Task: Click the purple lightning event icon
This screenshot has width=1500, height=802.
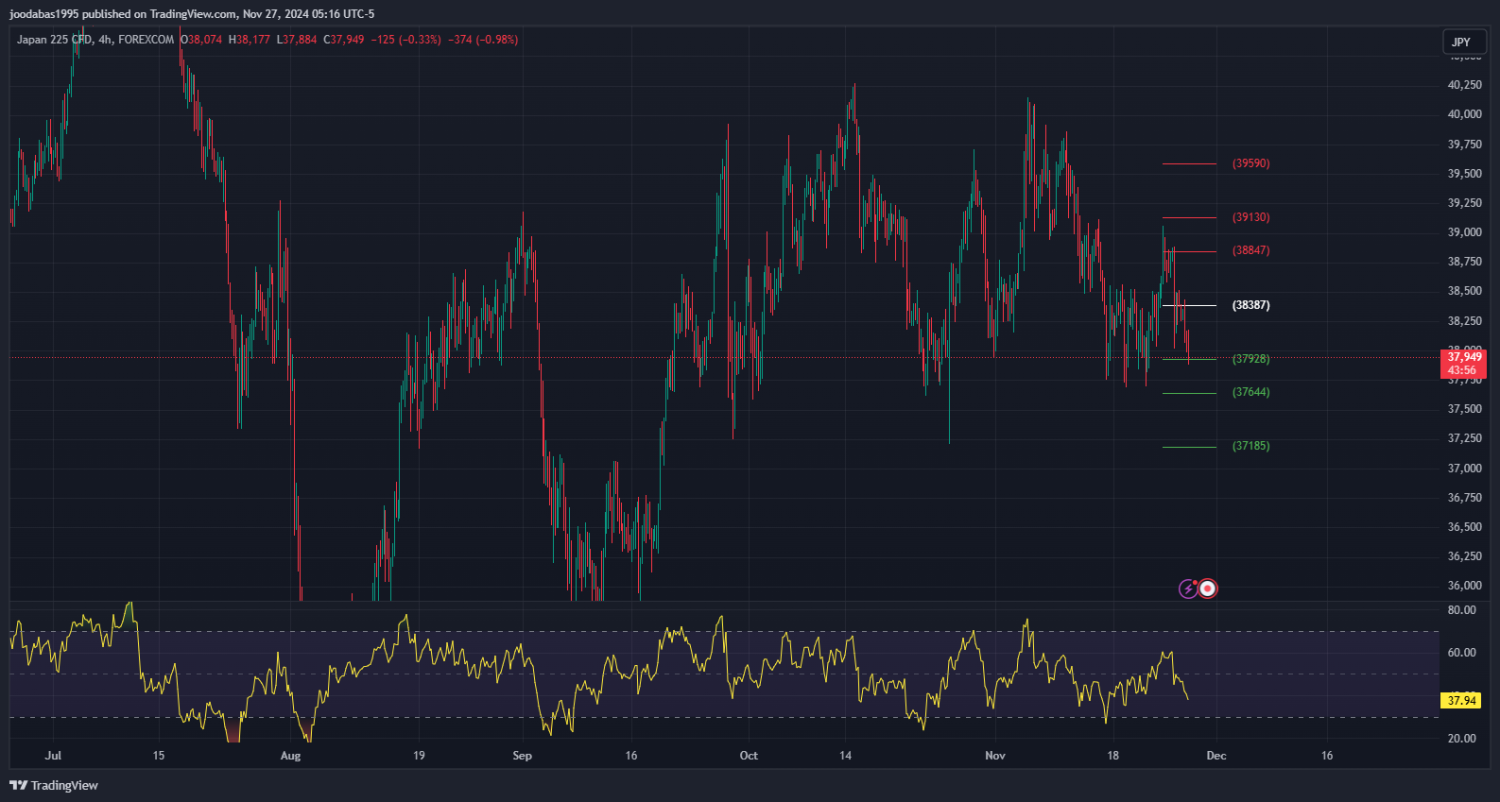Action: click(1188, 589)
